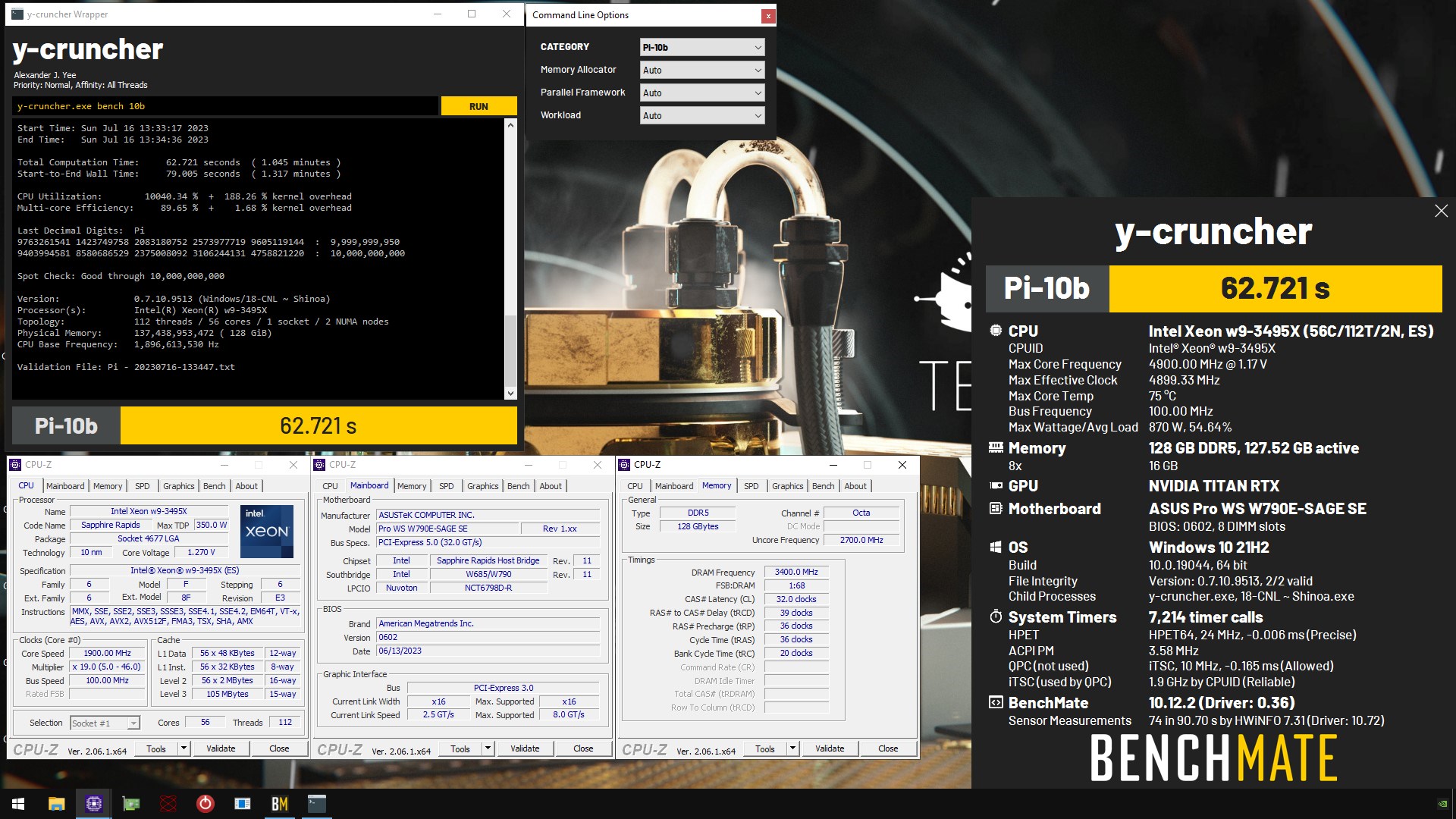Image resolution: width=1456 pixels, height=819 pixels.
Task: Click the Memory icon in the BenchMate panel
Action: [x=996, y=447]
